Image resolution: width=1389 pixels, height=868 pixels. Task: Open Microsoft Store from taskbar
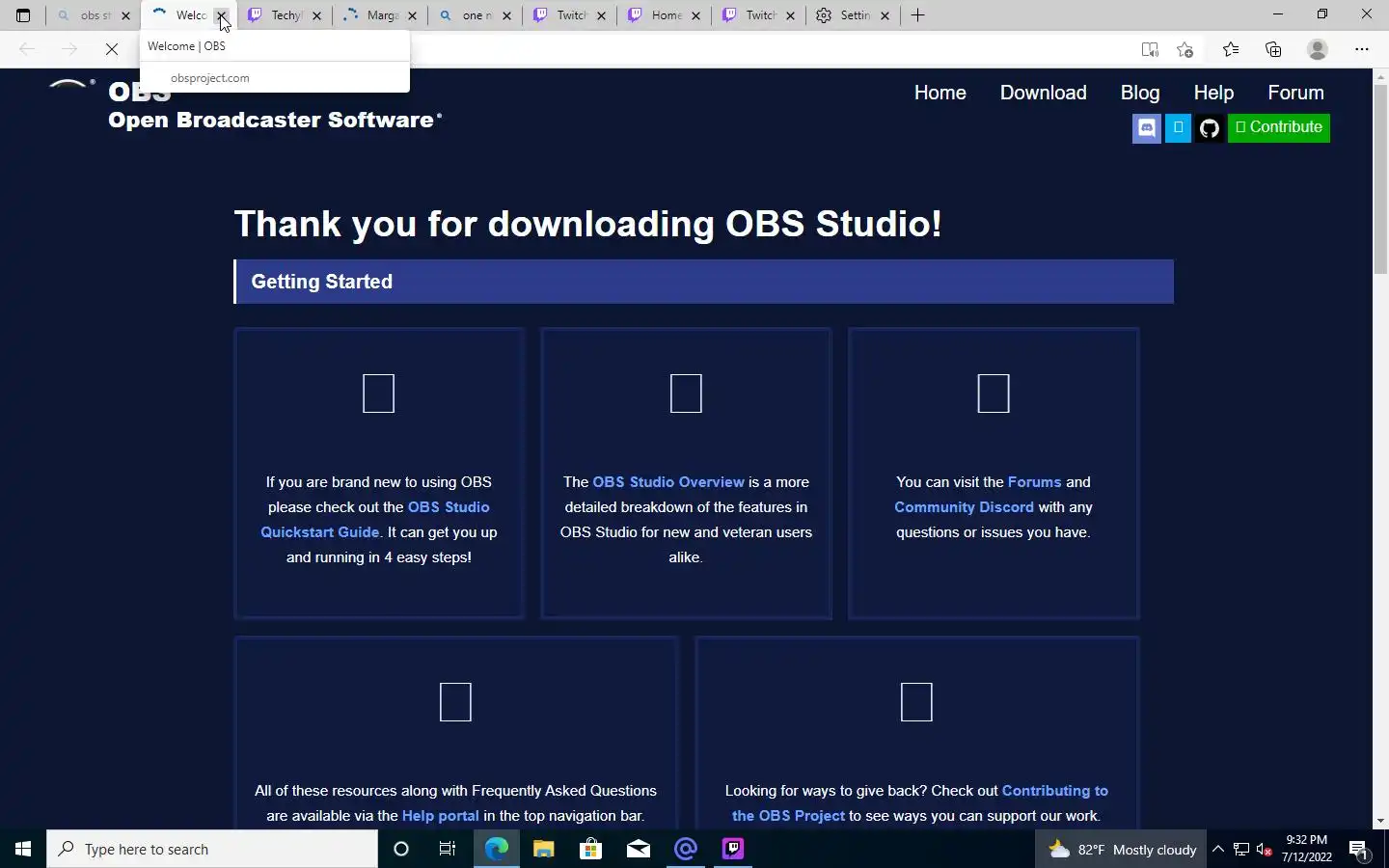click(590, 849)
